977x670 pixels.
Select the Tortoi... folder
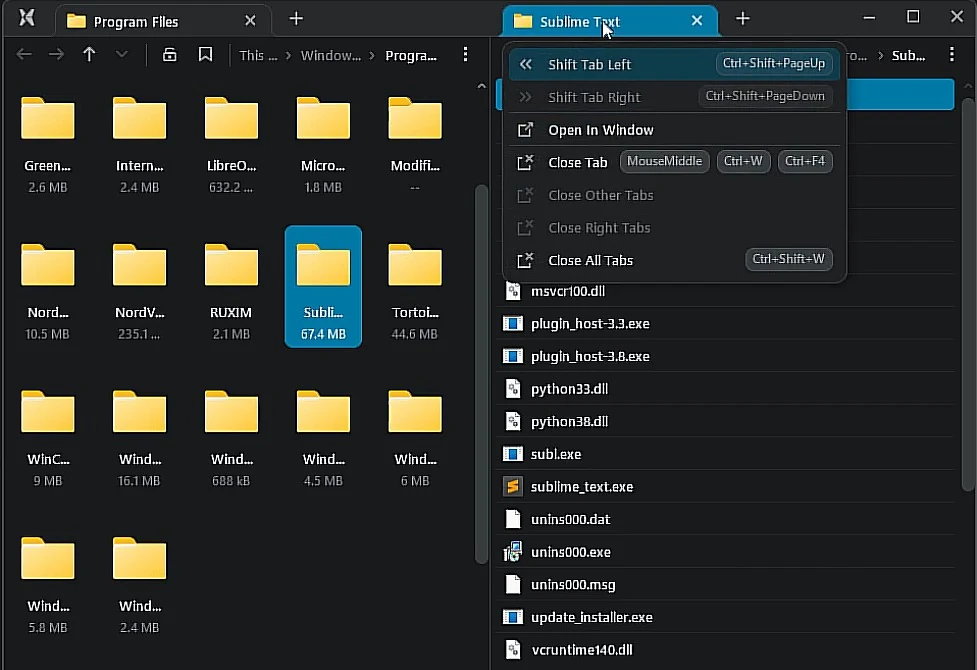(415, 287)
